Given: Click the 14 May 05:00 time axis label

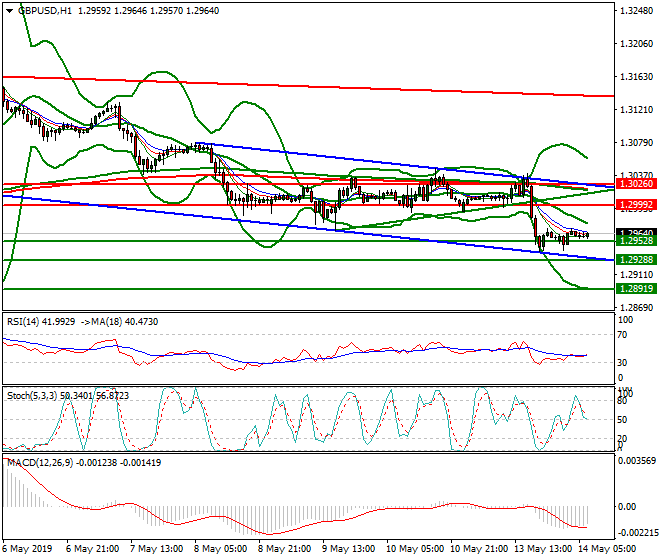Looking at the screenshot, I should [x=607, y=549].
